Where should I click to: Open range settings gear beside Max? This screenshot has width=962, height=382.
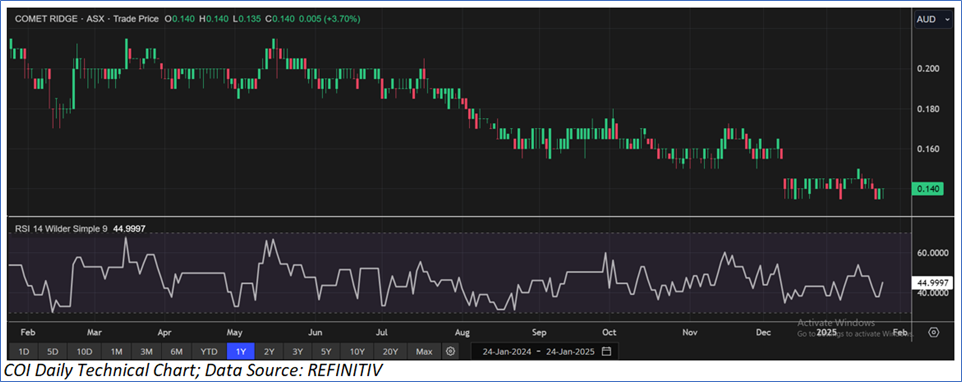pyautogui.click(x=451, y=351)
